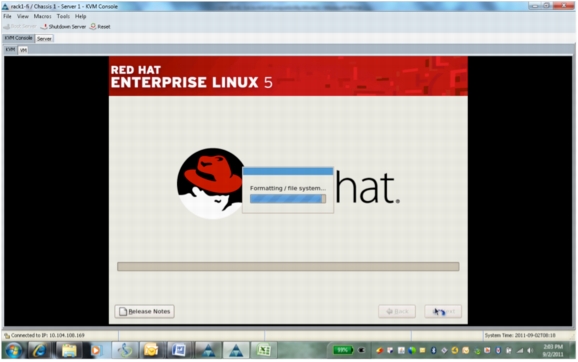This screenshot has height=362, width=578.
Task: Click the Formatting file system progress bar
Action: point(288,199)
